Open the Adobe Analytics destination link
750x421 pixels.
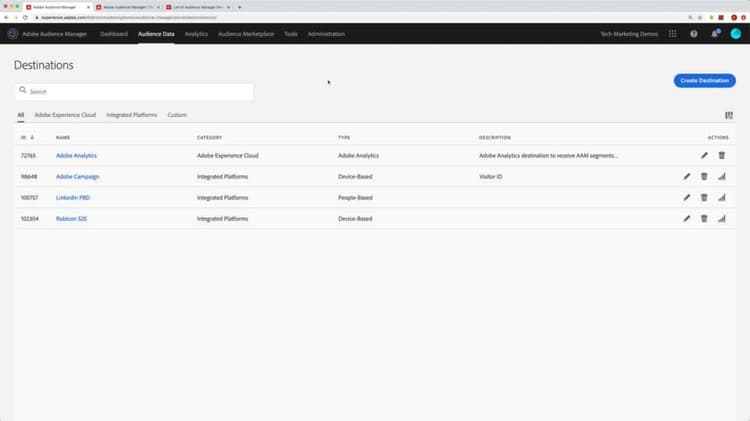pyautogui.click(x=76, y=155)
